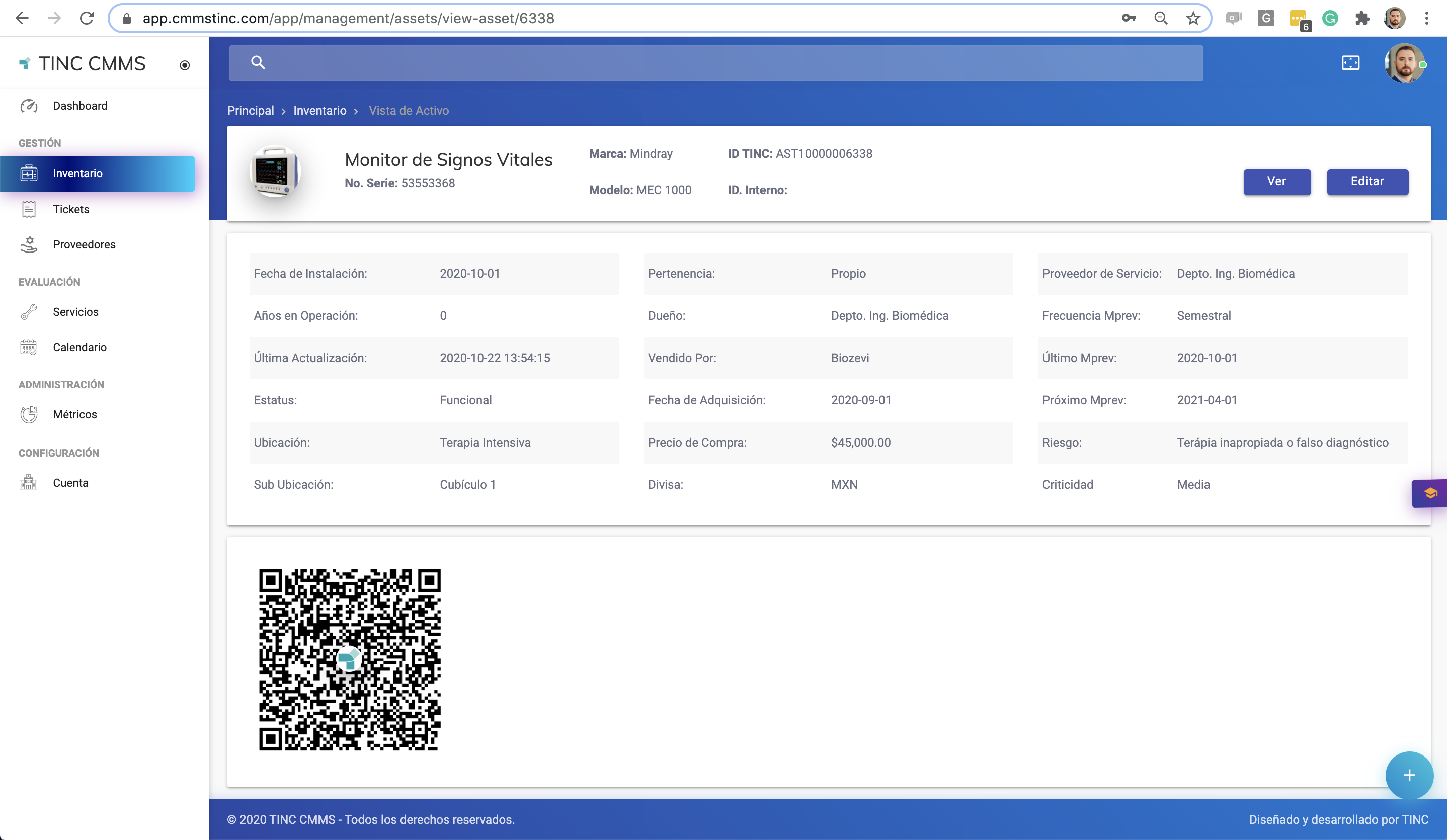This screenshot has height=840, width=1447.
Task: Click the Modelo MEC 1000 text
Action: (x=640, y=190)
